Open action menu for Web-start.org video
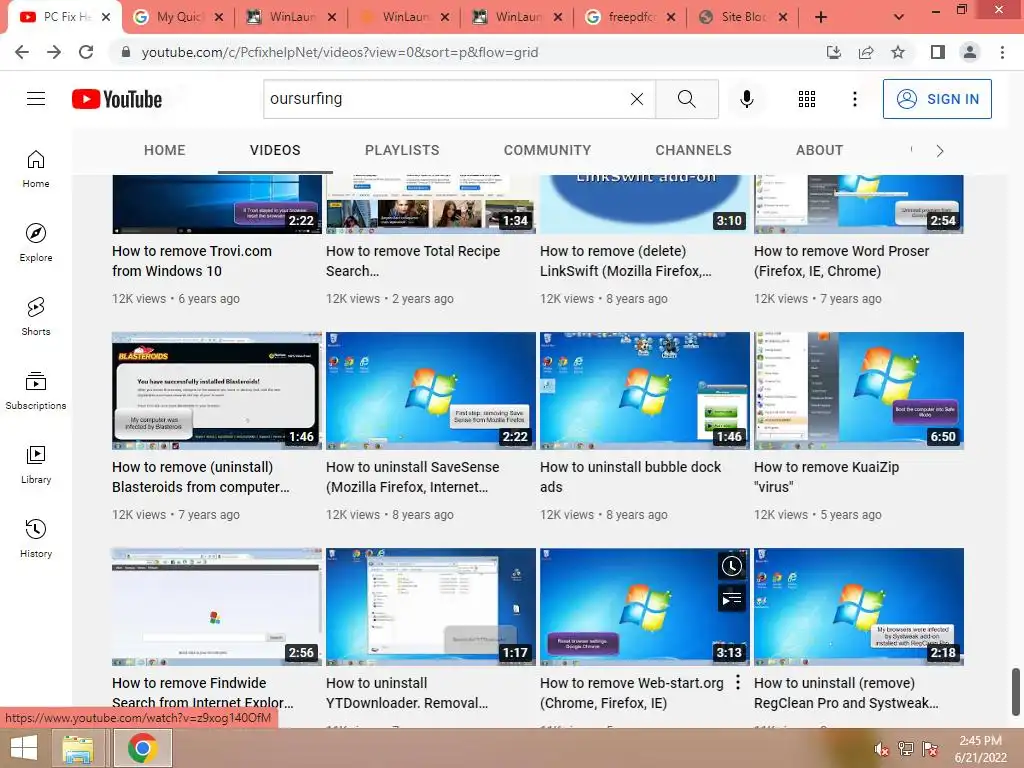 (737, 682)
